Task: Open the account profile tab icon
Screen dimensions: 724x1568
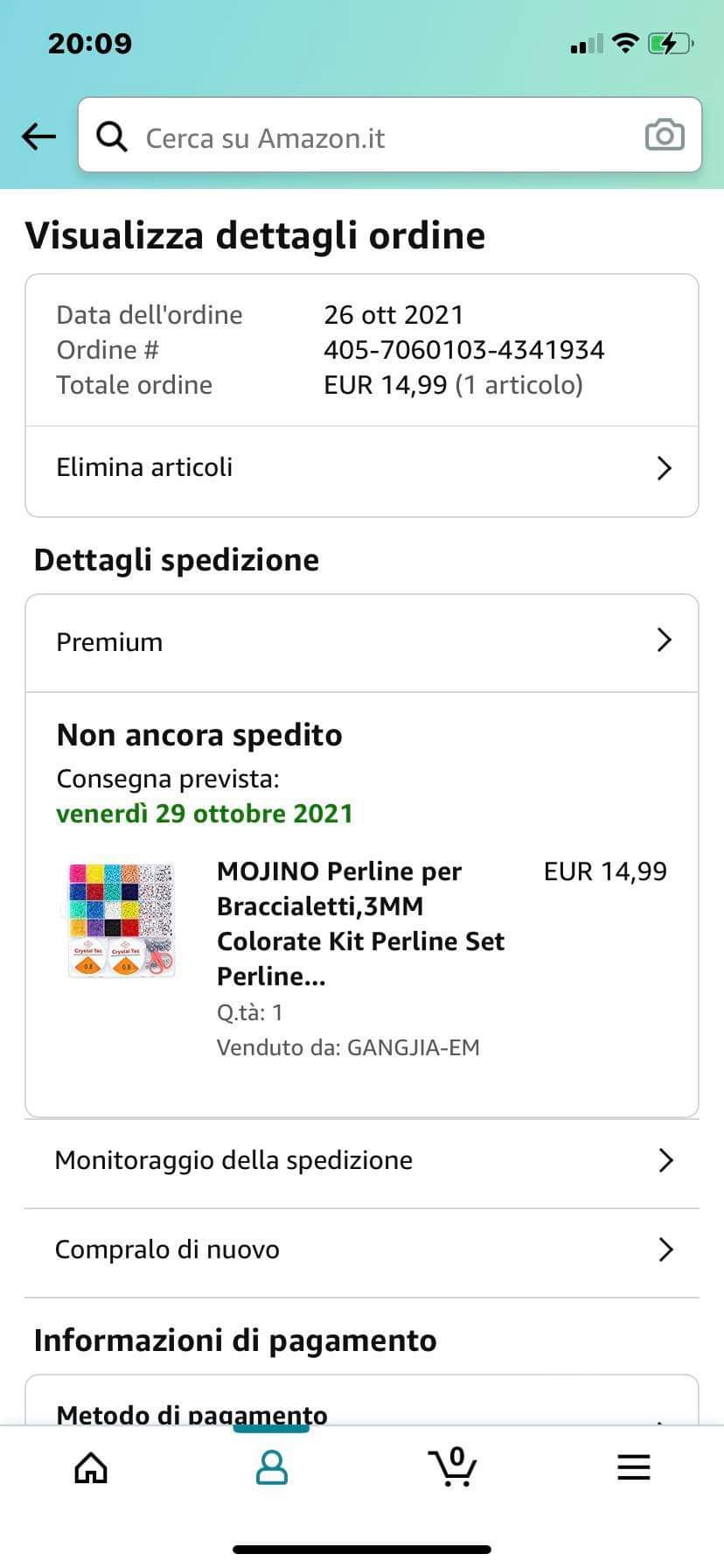Action: point(271,1467)
